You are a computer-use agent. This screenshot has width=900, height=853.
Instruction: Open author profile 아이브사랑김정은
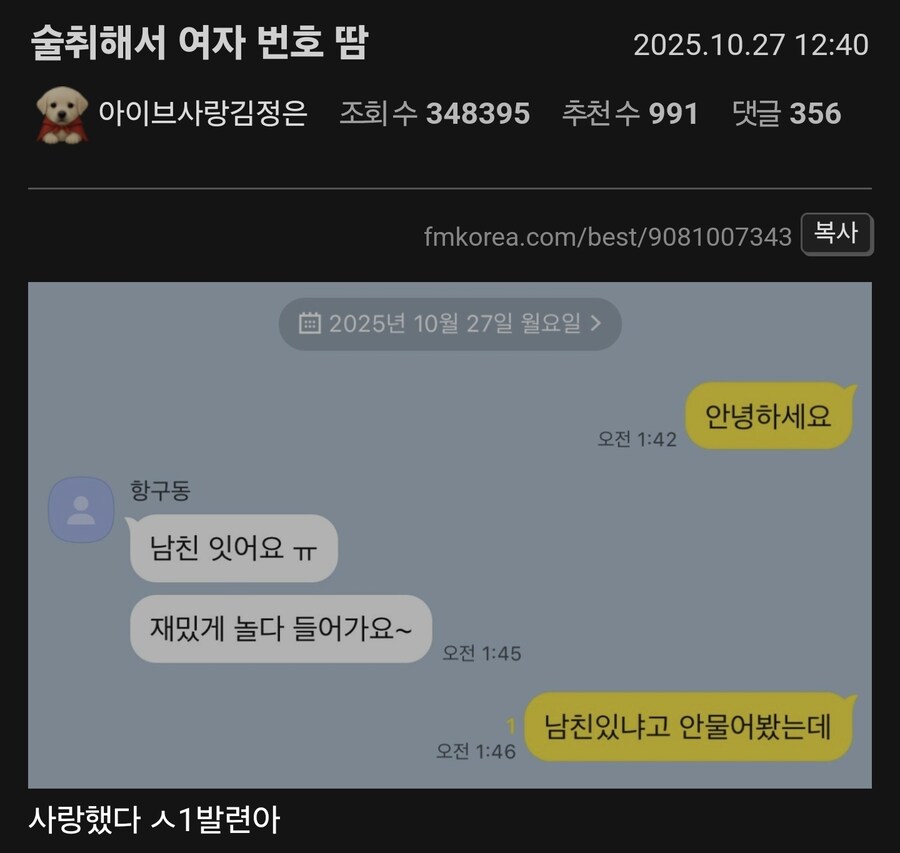[203, 113]
